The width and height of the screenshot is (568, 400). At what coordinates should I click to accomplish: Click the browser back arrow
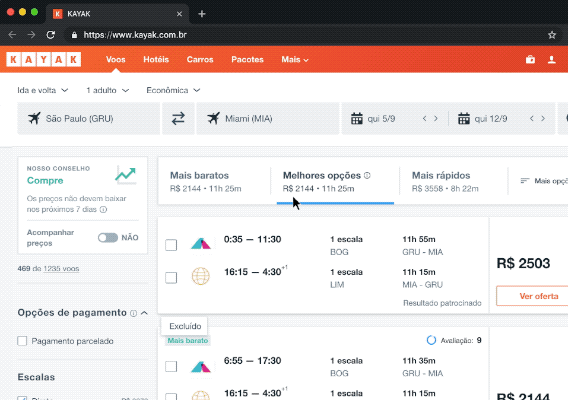click(12, 35)
